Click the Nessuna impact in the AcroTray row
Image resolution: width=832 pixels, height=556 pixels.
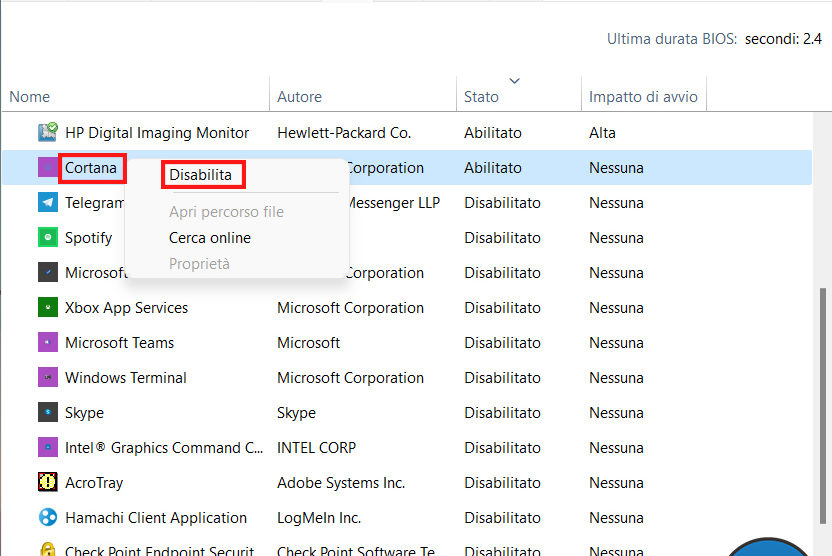pyautogui.click(x=616, y=483)
